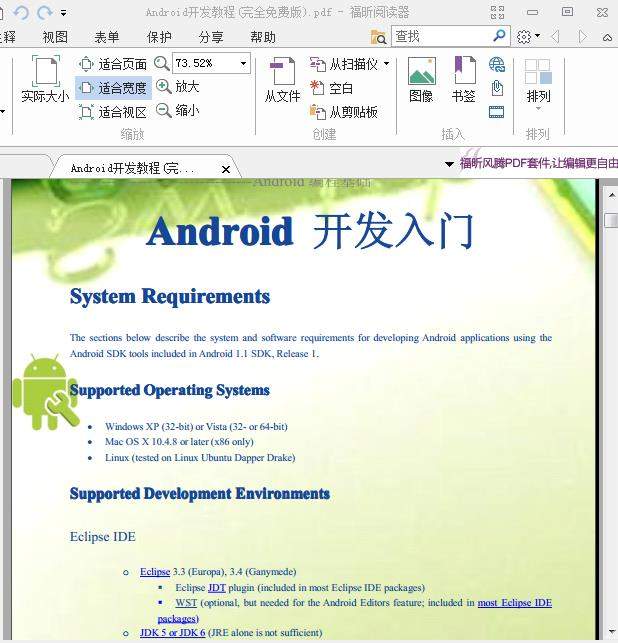618x643 pixels.
Task: Insert 书签 bookmark
Action: pos(464,80)
